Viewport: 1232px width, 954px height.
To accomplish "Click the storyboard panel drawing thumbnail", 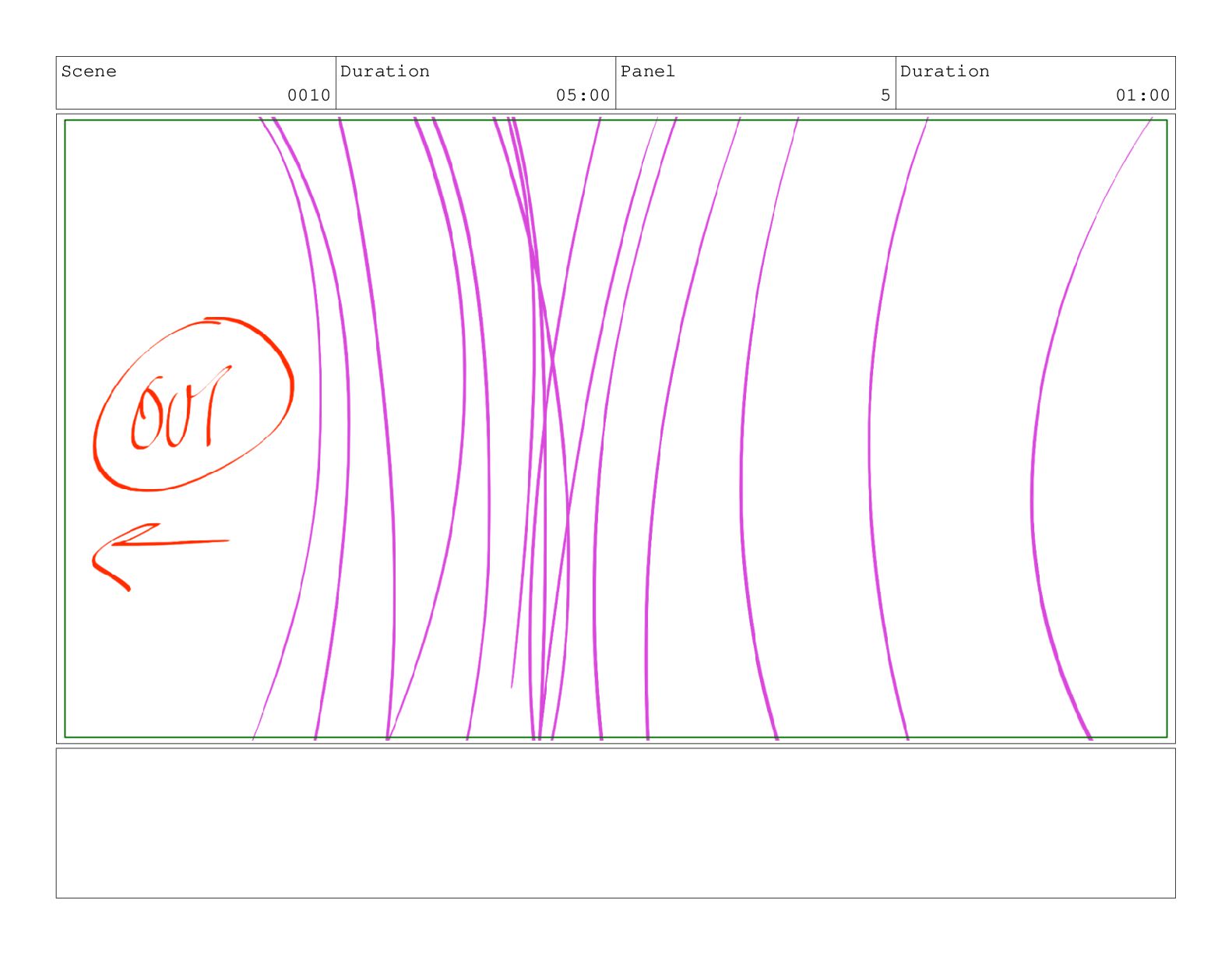I will tap(615, 428).
